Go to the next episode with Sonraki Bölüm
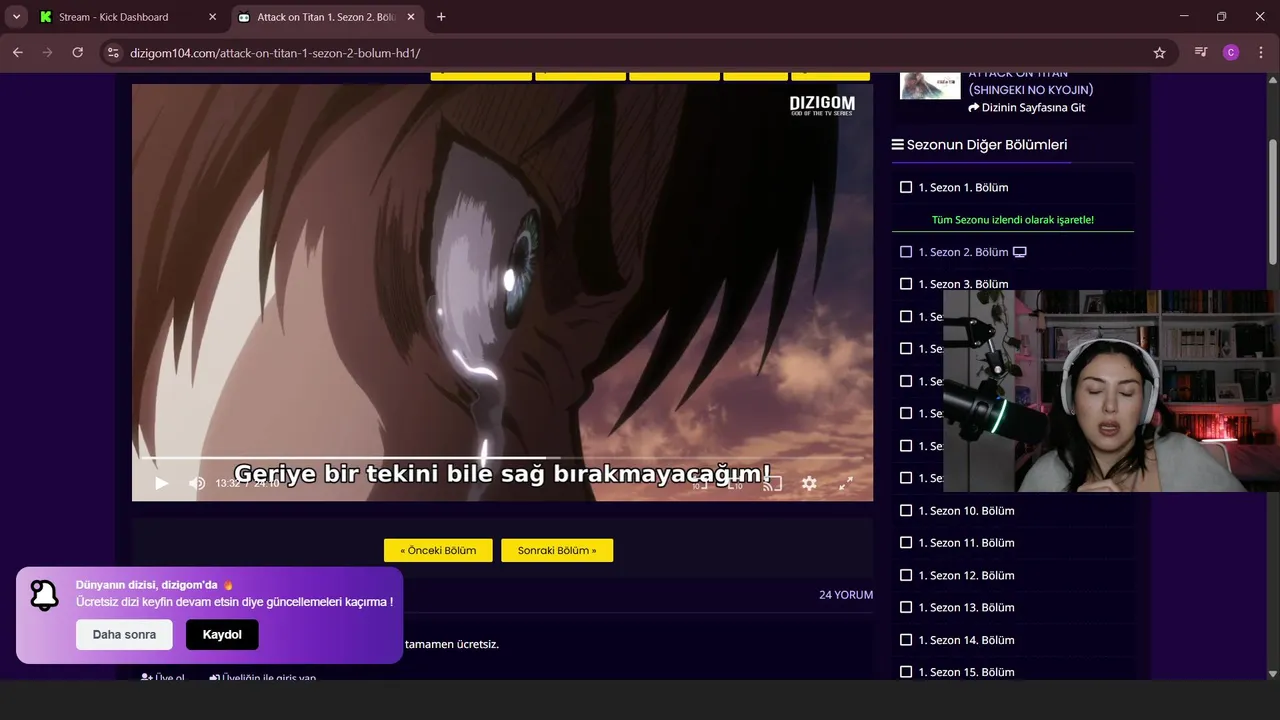The image size is (1280, 720). 557,550
